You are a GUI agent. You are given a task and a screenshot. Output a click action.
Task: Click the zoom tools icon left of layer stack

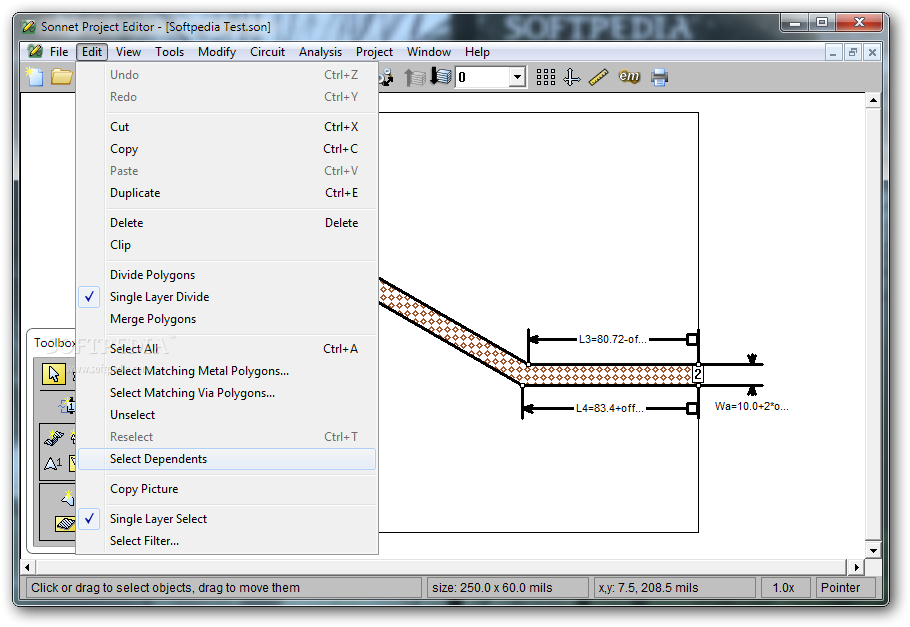[x=386, y=77]
